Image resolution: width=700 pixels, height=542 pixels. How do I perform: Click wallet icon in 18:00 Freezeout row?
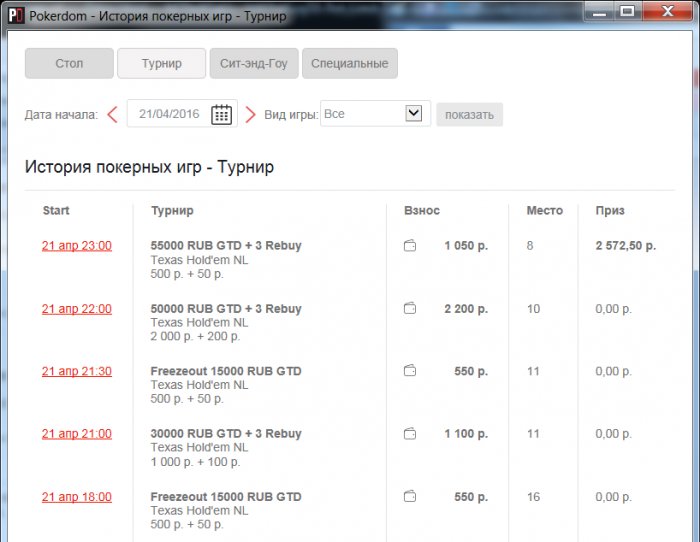click(410, 496)
